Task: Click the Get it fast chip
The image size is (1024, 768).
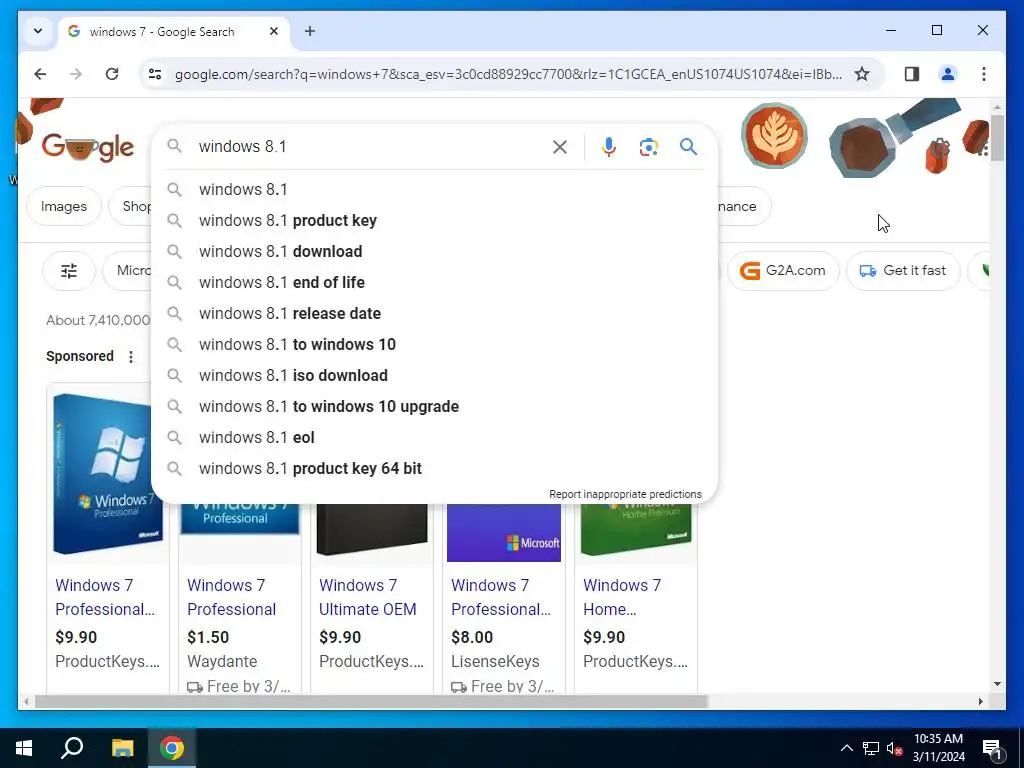Action: [x=903, y=270]
